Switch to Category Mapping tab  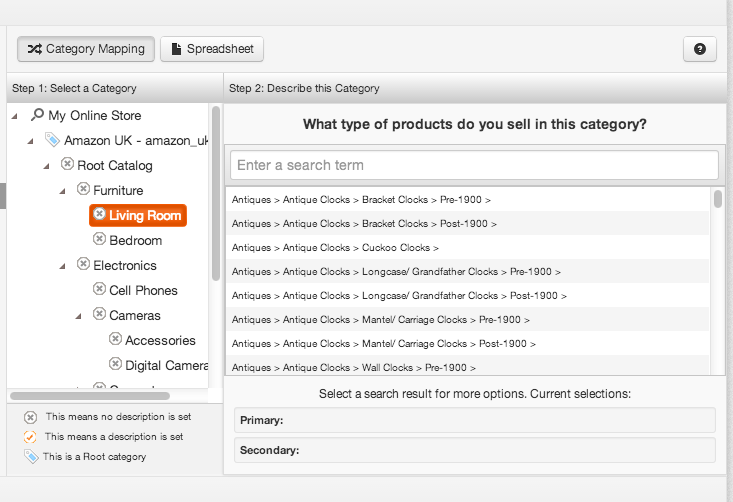pos(86,49)
